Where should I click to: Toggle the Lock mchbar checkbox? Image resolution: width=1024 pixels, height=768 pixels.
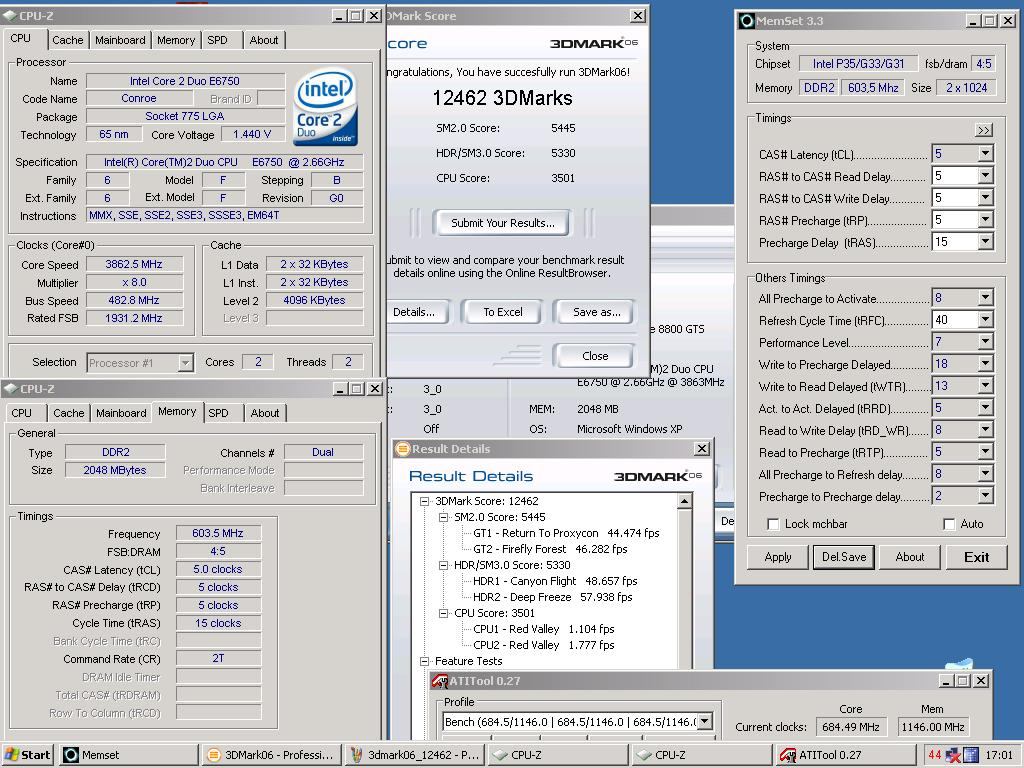(x=773, y=524)
